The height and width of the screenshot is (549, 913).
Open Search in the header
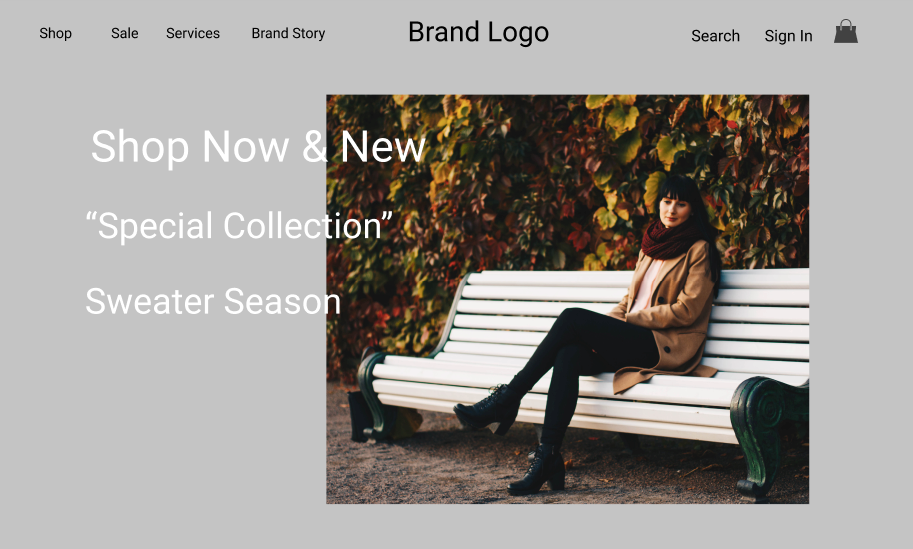(x=715, y=36)
